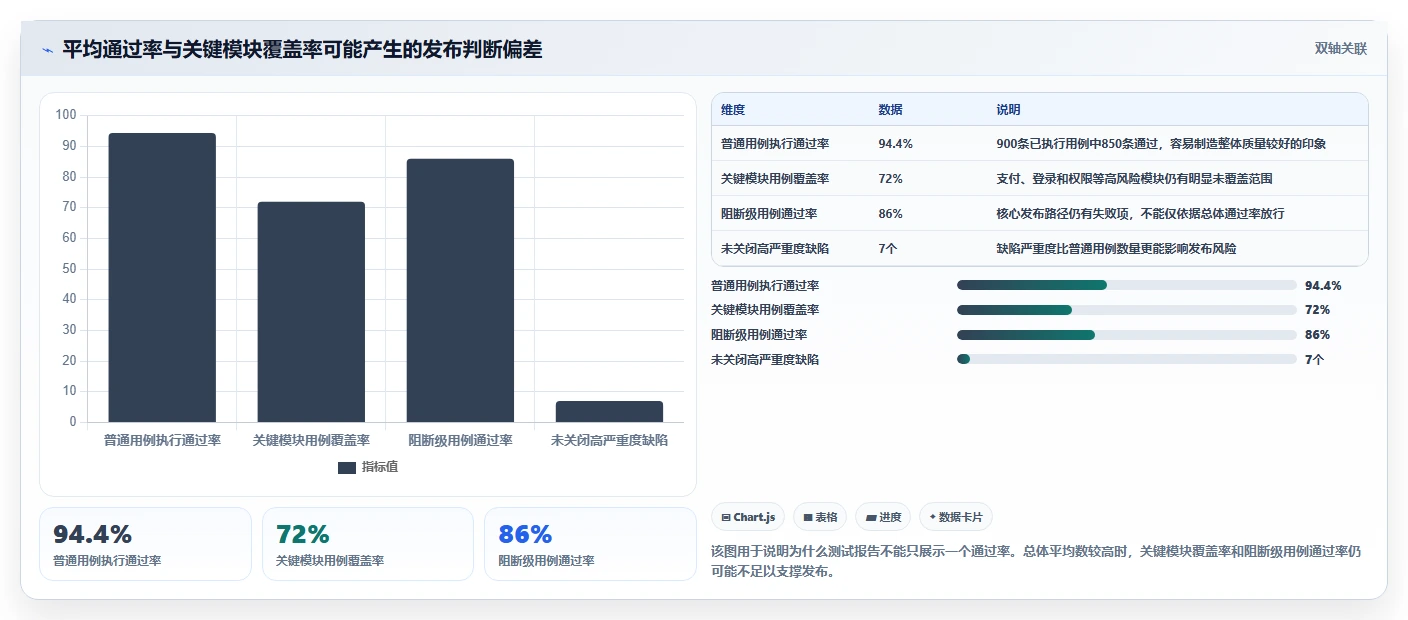Click the 指标值 legend label
1408x620 pixels.
click(380, 467)
